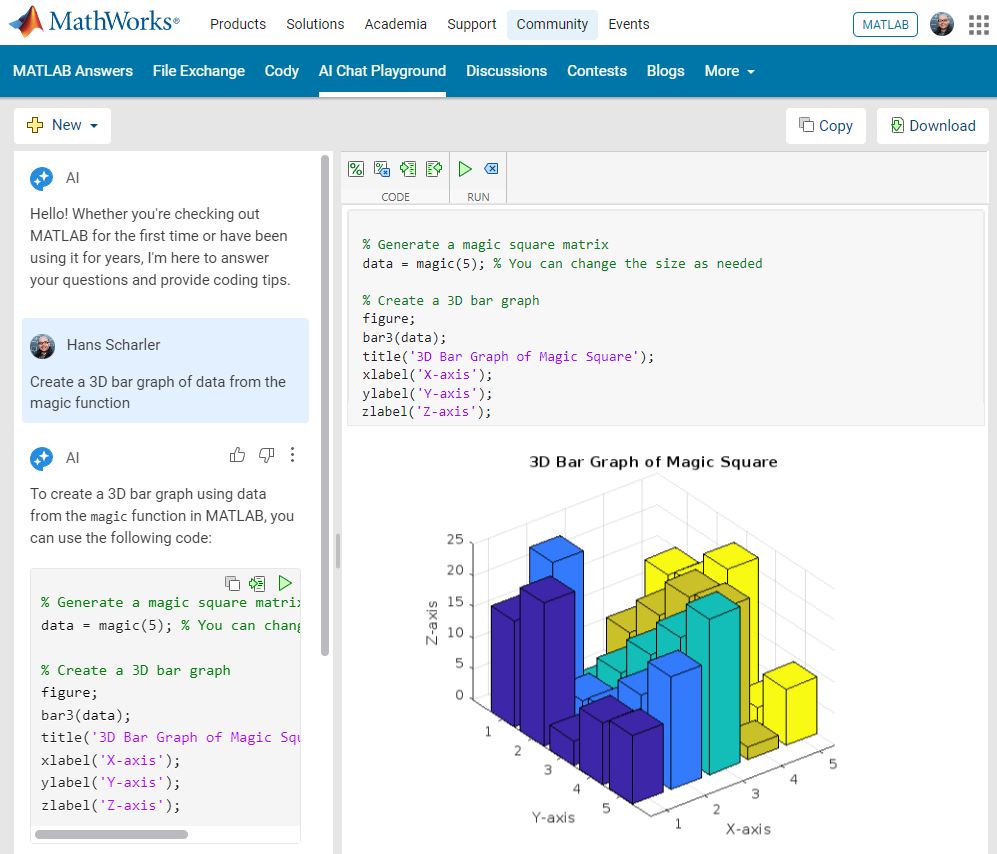997x854 pixels.
Task: Give the AI response a thumbs down
Action: pyautogui.click(x=266, y=455)
